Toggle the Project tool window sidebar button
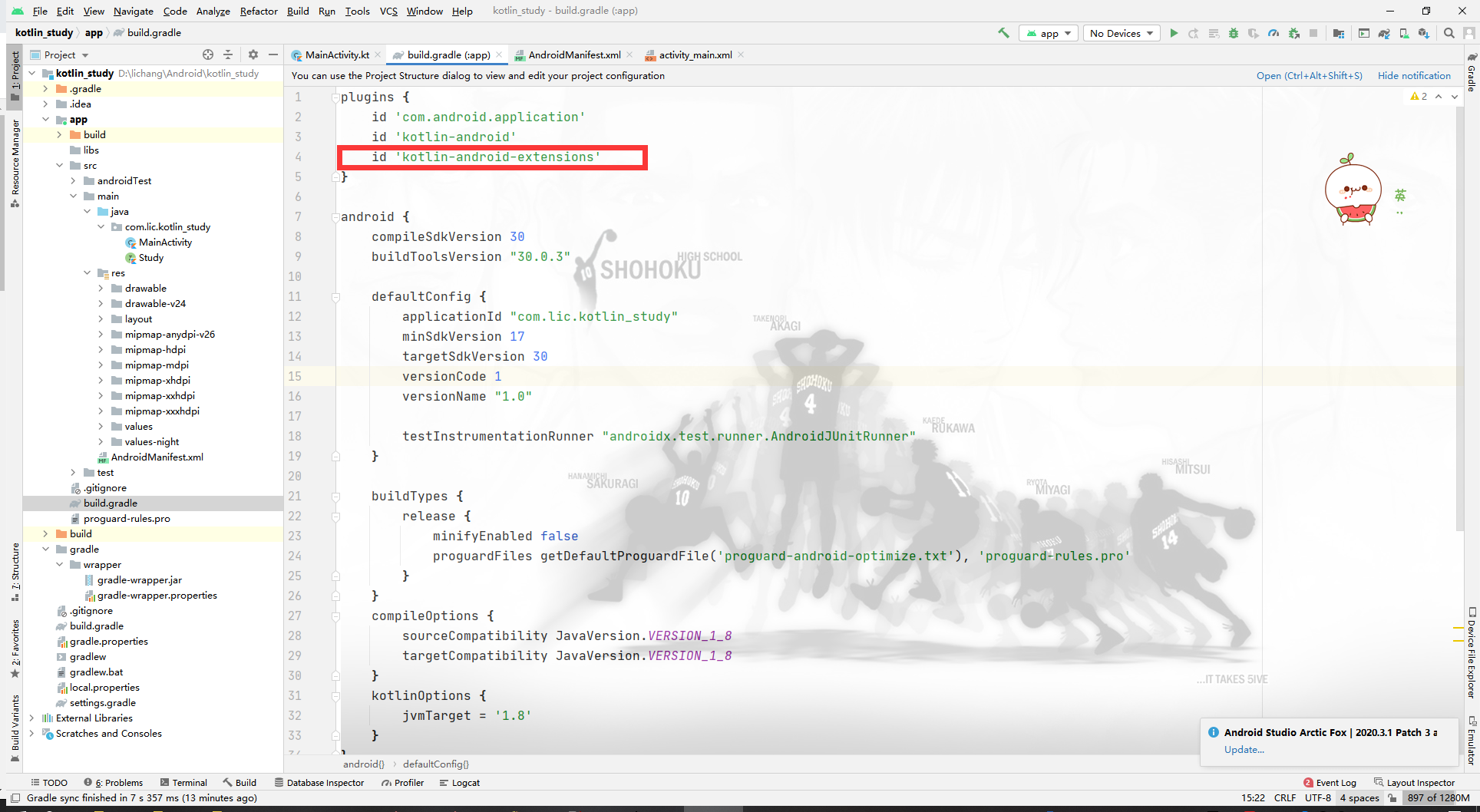 pos(15,75)
